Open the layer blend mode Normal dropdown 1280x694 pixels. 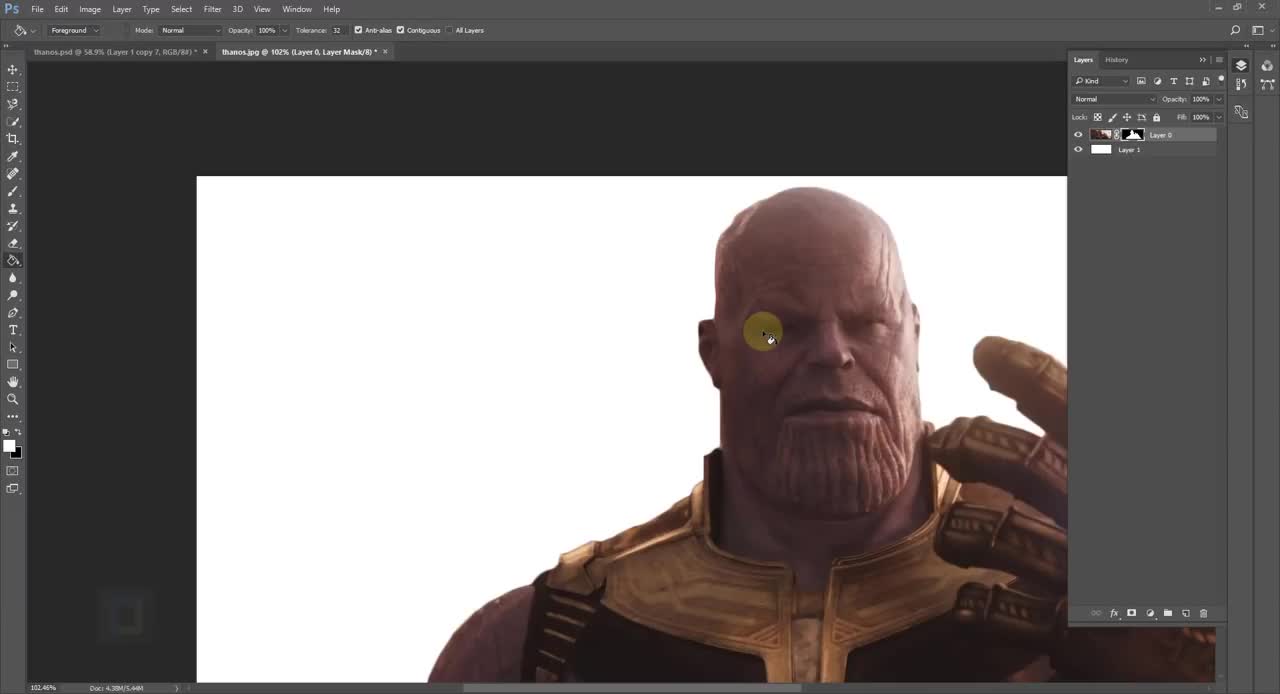click(1114, 99)
